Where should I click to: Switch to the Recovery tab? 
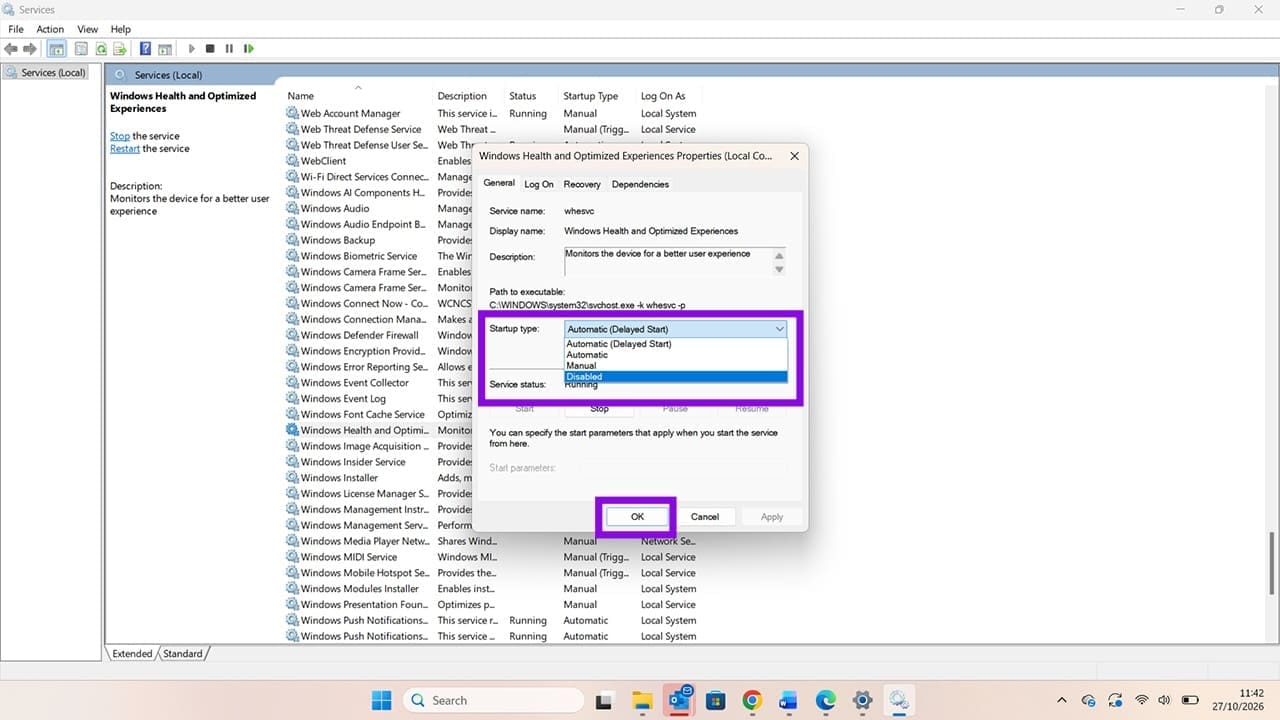[582, 184]
